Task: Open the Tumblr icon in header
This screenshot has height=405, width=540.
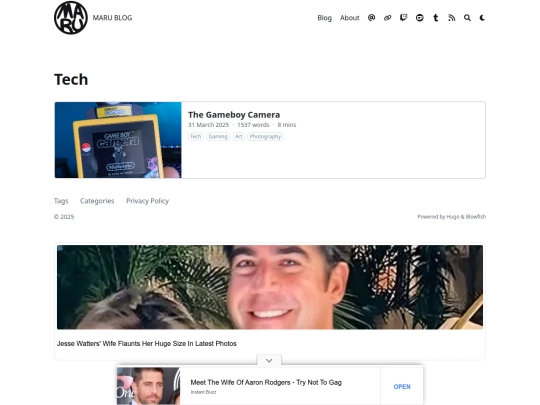Action: (x=436, y=18)
